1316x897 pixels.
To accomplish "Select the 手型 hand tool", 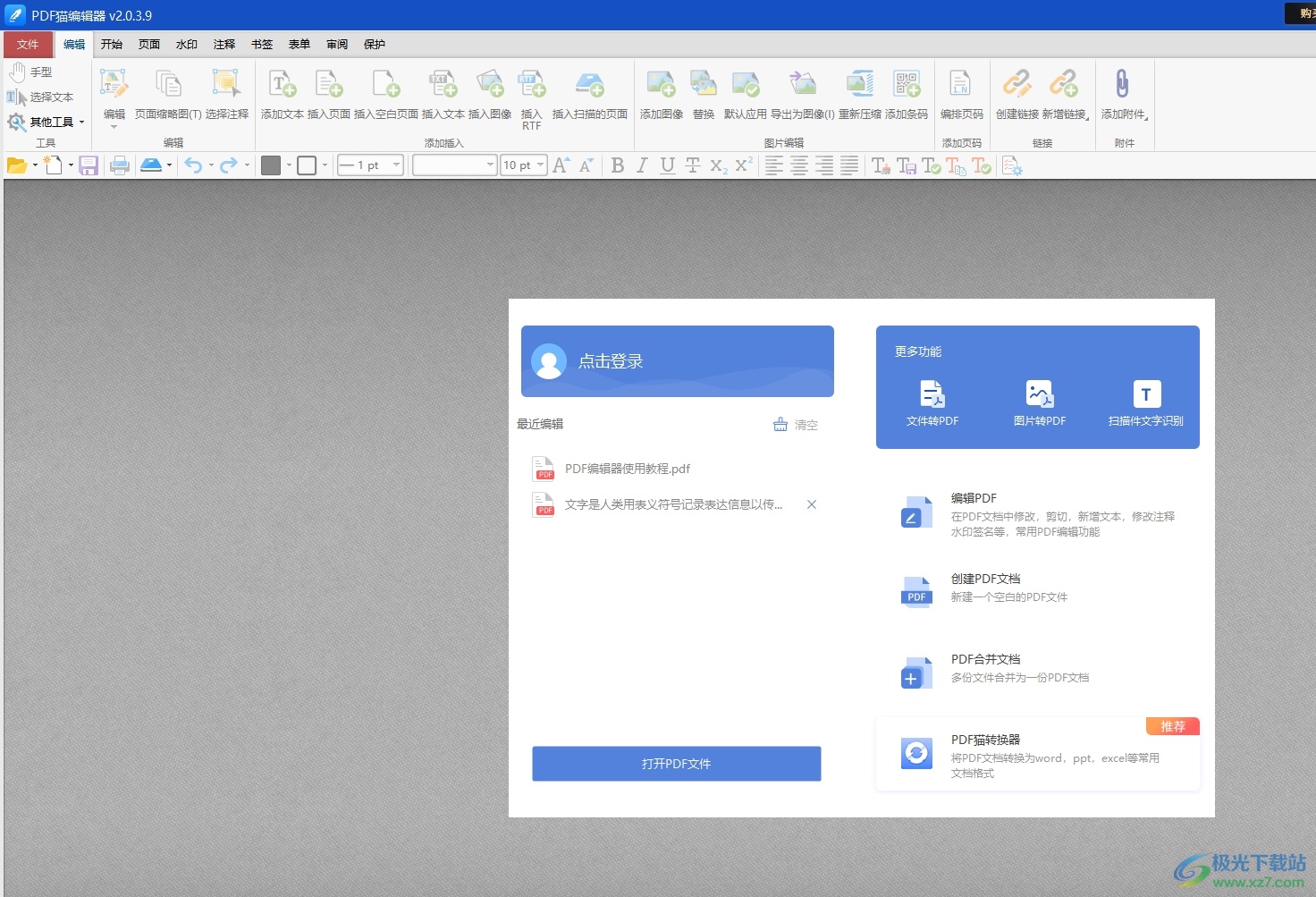I will (x=31, y=72).
